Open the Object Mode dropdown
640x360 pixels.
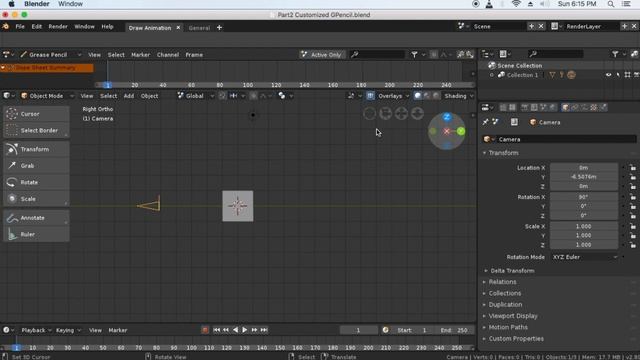point(47,96)
